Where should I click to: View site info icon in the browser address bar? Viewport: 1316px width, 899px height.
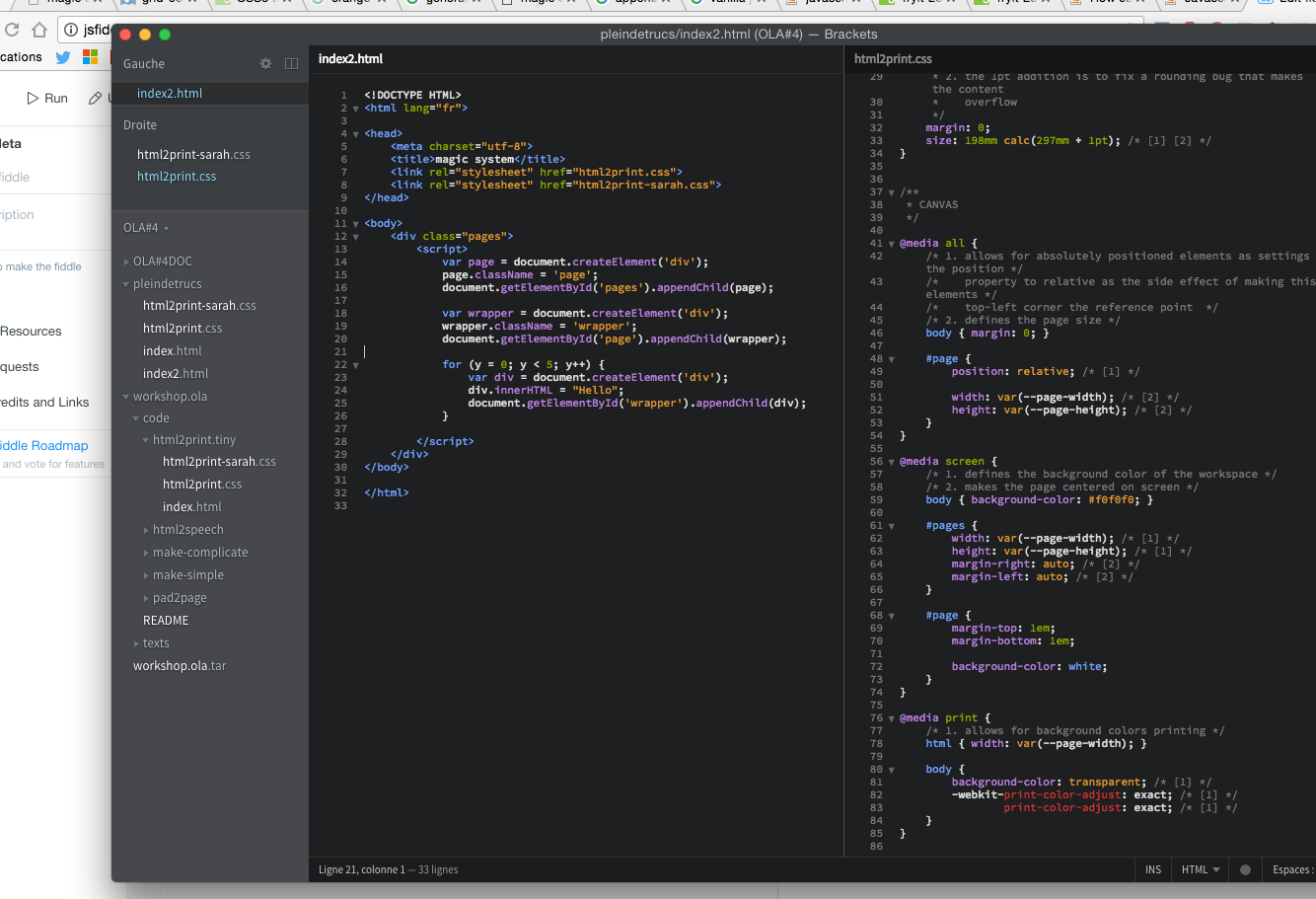point(71,30)
